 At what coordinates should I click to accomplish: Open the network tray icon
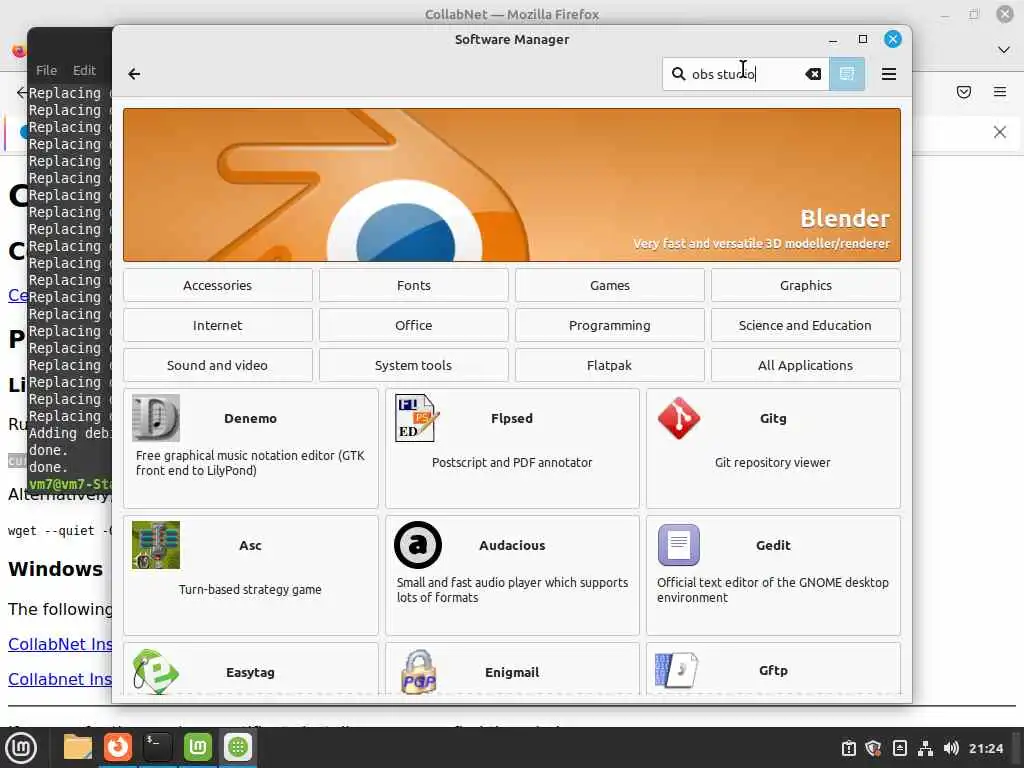(x=925, y=748)
